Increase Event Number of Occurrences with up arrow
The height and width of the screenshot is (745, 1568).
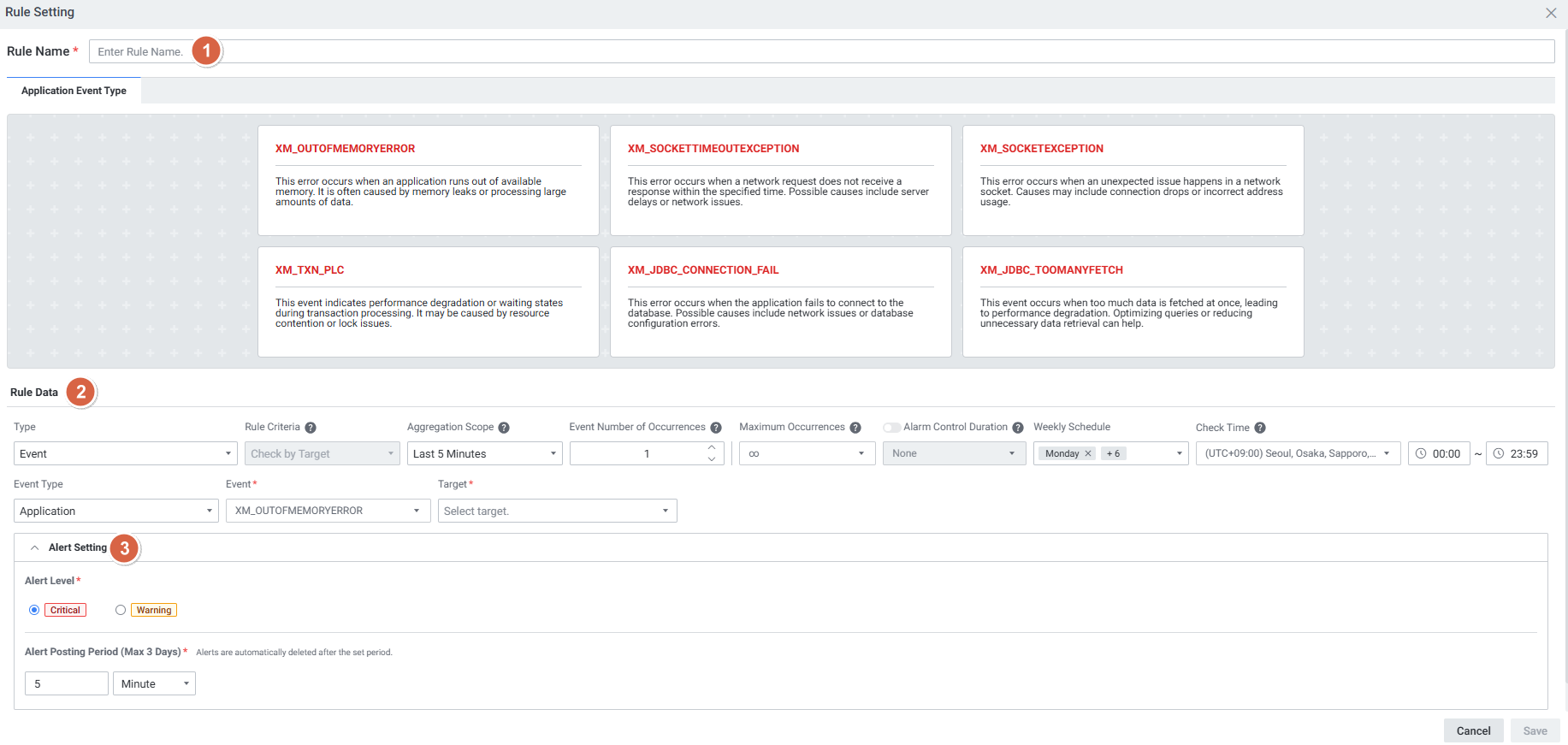[712, 447]
